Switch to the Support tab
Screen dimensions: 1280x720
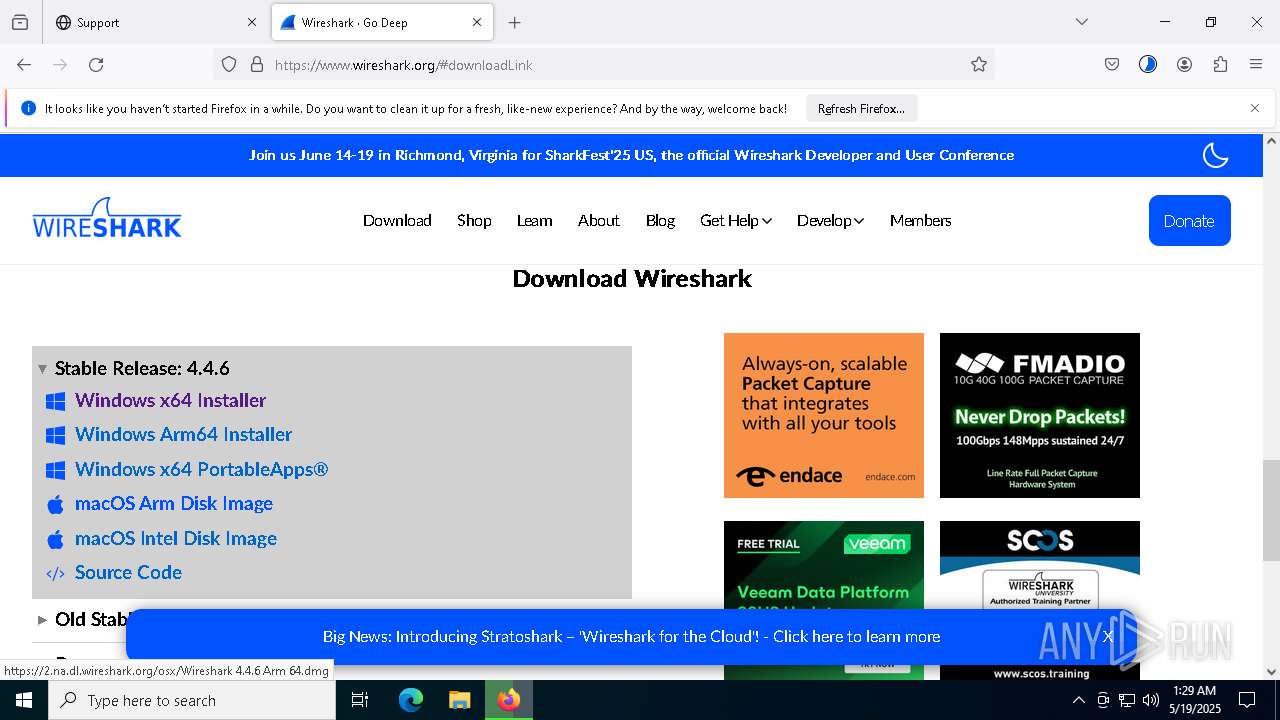point(156,22)
